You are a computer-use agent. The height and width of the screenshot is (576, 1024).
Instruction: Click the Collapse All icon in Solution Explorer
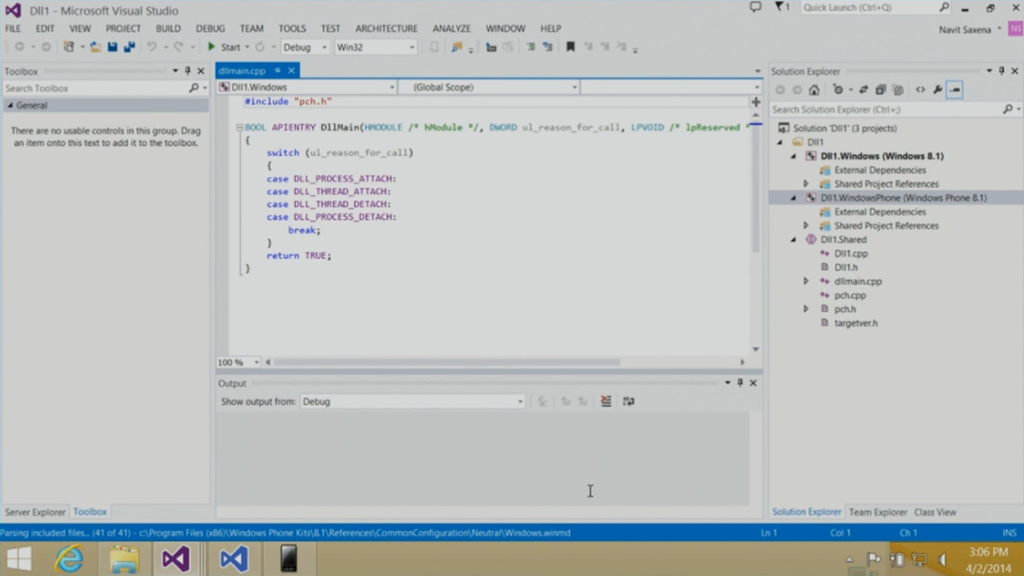(x=880, y=90)
